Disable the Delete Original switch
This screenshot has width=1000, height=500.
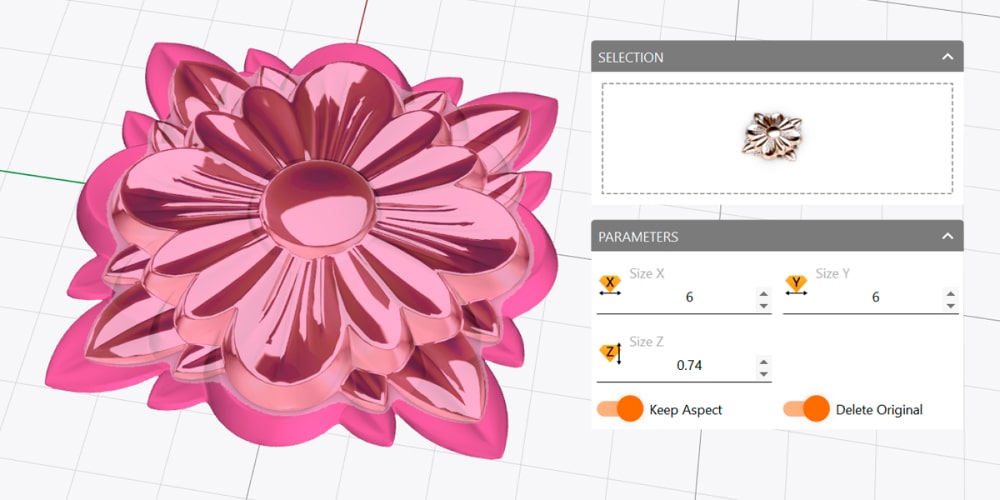(805, 409)
